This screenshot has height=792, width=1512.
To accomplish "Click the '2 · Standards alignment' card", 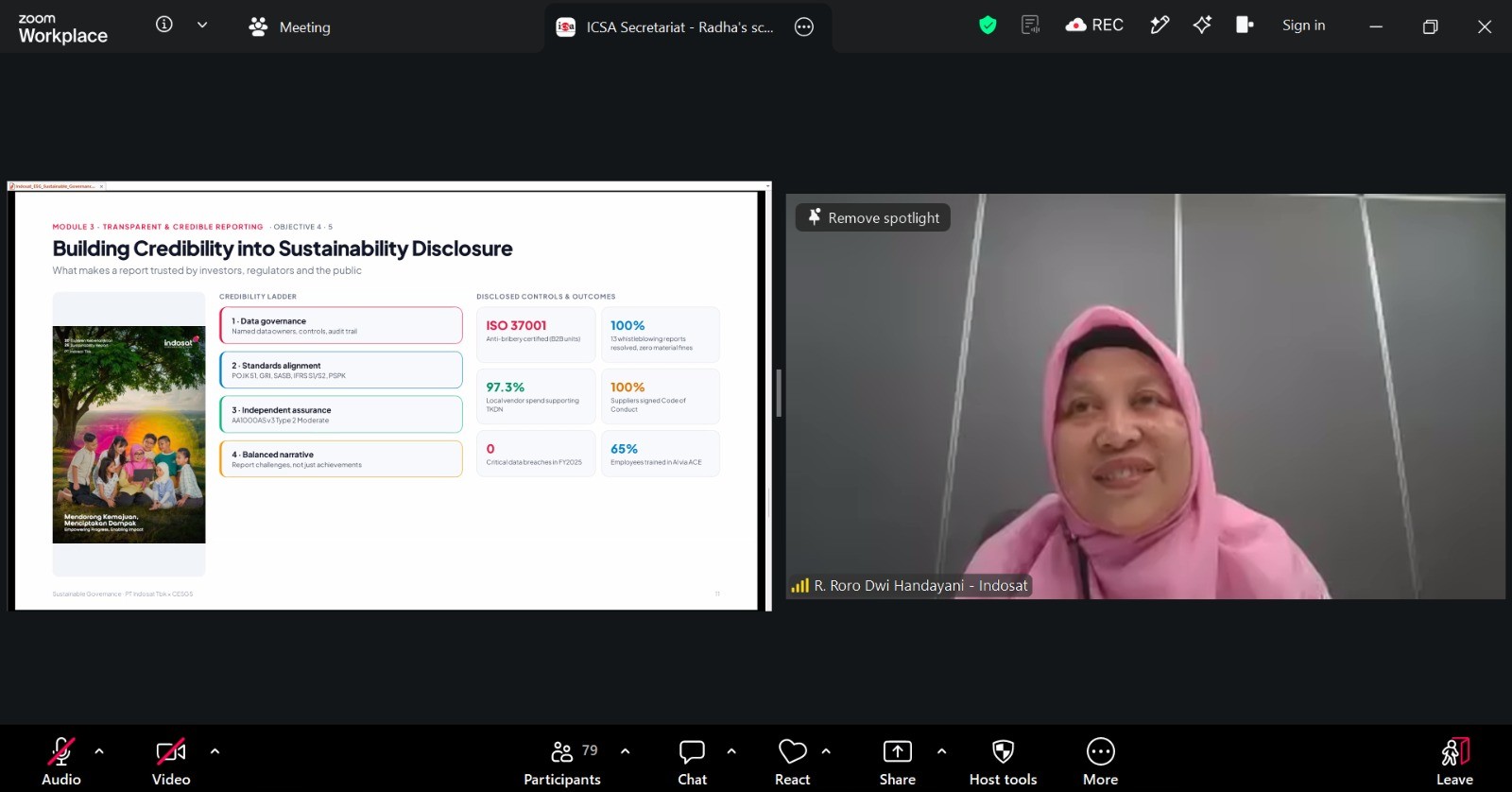I will tap(341, 370).
